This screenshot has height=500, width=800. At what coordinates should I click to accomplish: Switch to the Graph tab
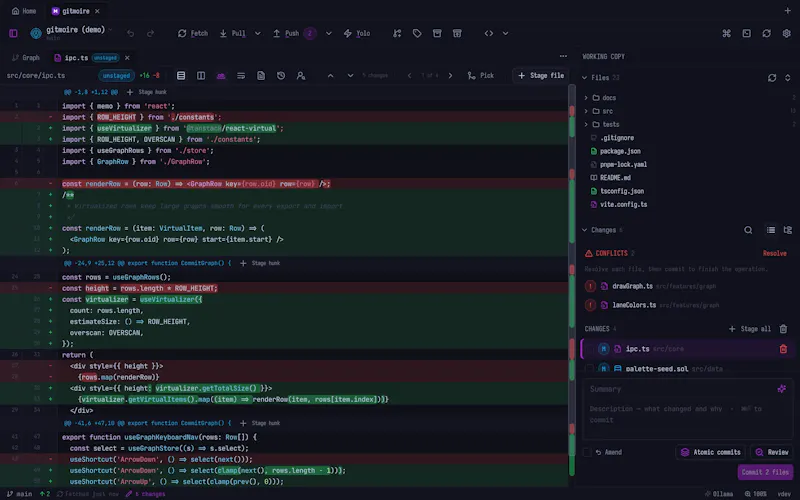26,58
